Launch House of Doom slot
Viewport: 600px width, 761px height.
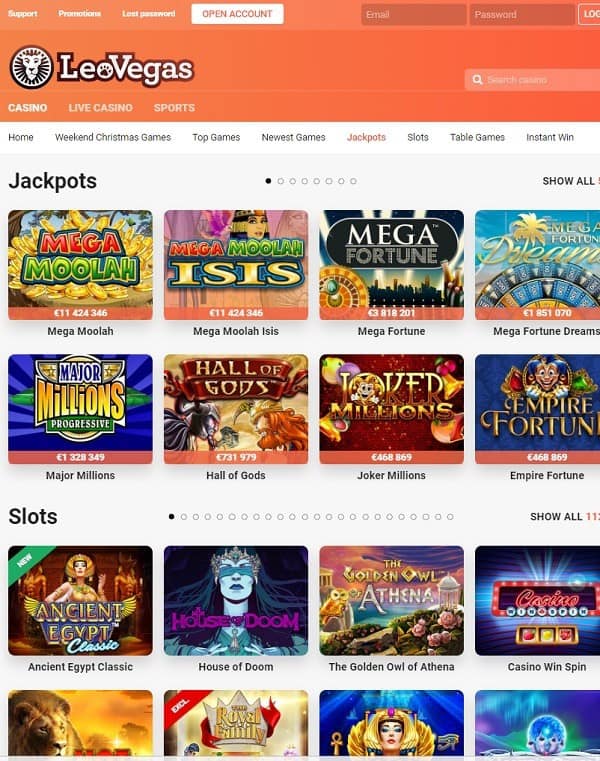(x=236, y=601)
